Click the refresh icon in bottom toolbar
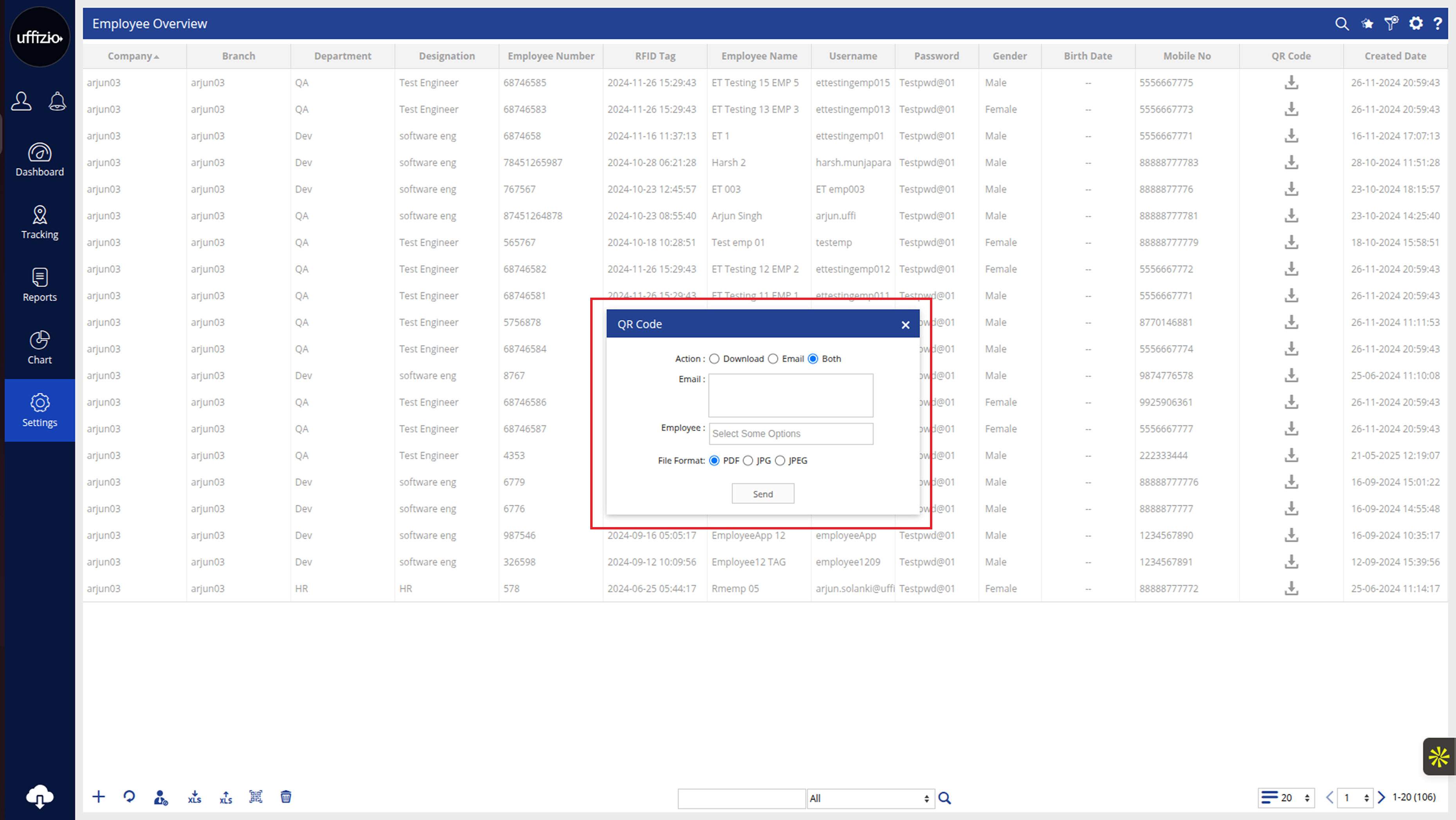The height and width of the screenshot is (820, 1456). [x=130, y=797]
